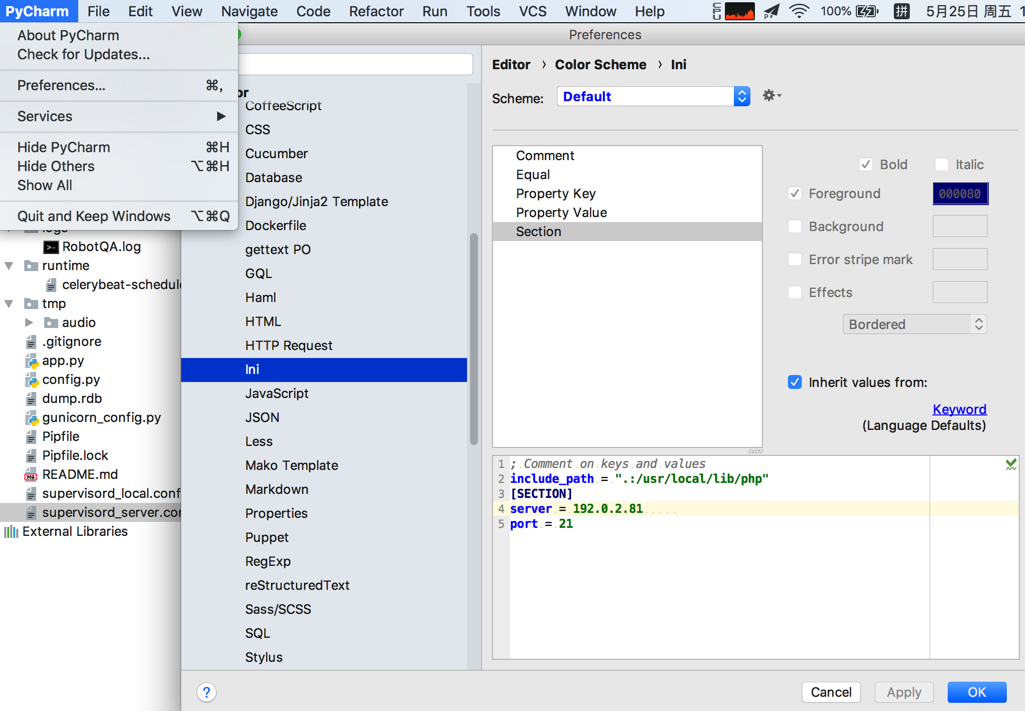Enable the Error stripe mark checkbox
The height and width of the screenshot is (711, 1025).
[795, 259]
